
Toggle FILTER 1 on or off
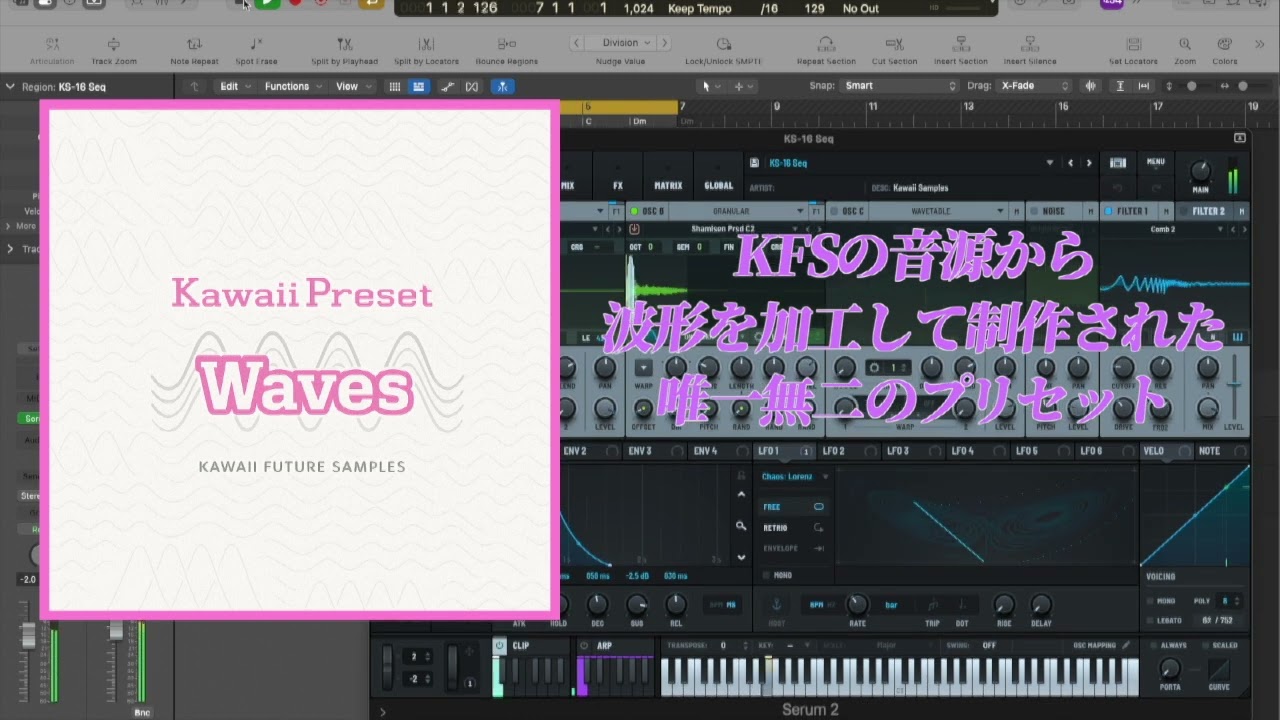point(1108,211)
